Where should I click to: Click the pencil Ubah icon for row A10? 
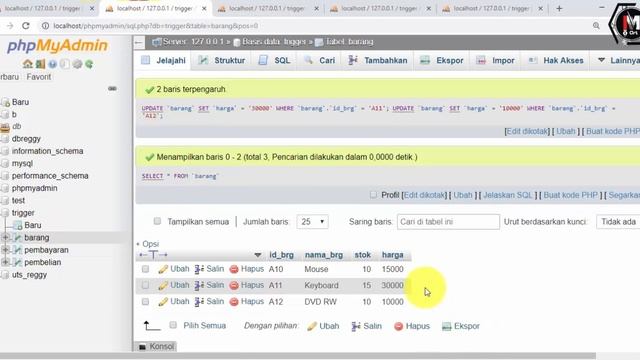point(163,269)
